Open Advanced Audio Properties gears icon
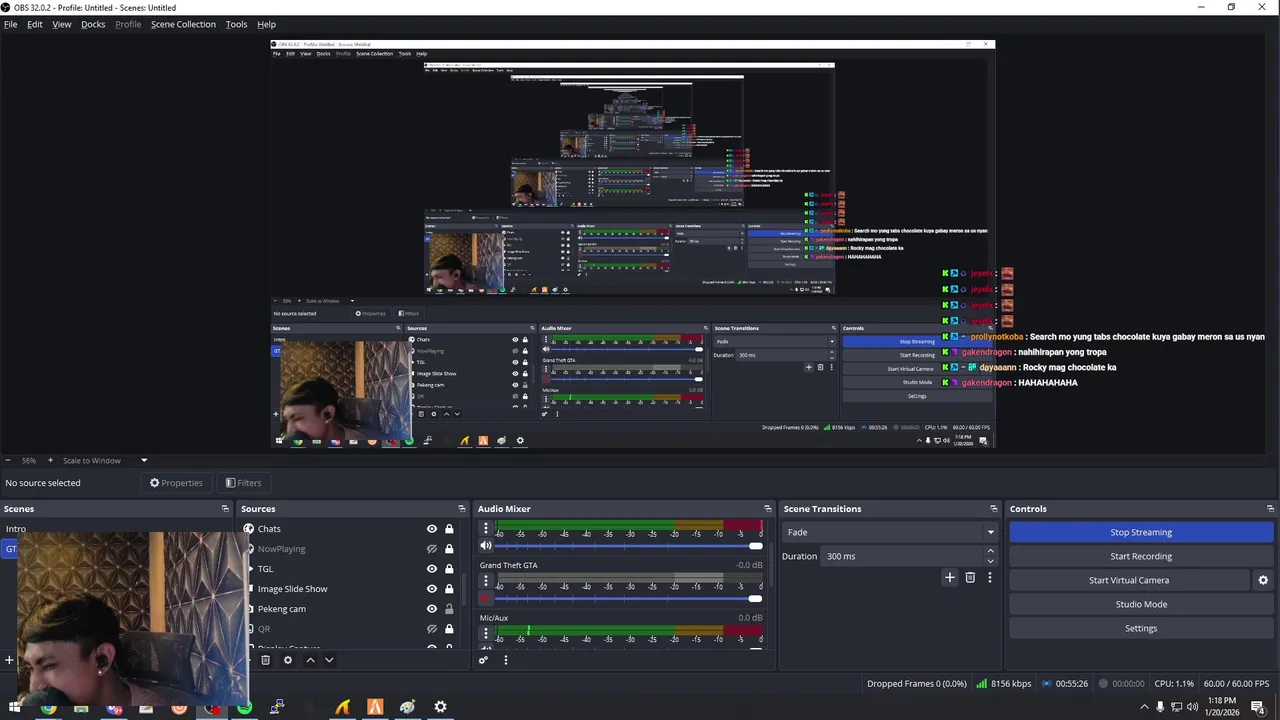1280x720 pixels. point(484,660)
